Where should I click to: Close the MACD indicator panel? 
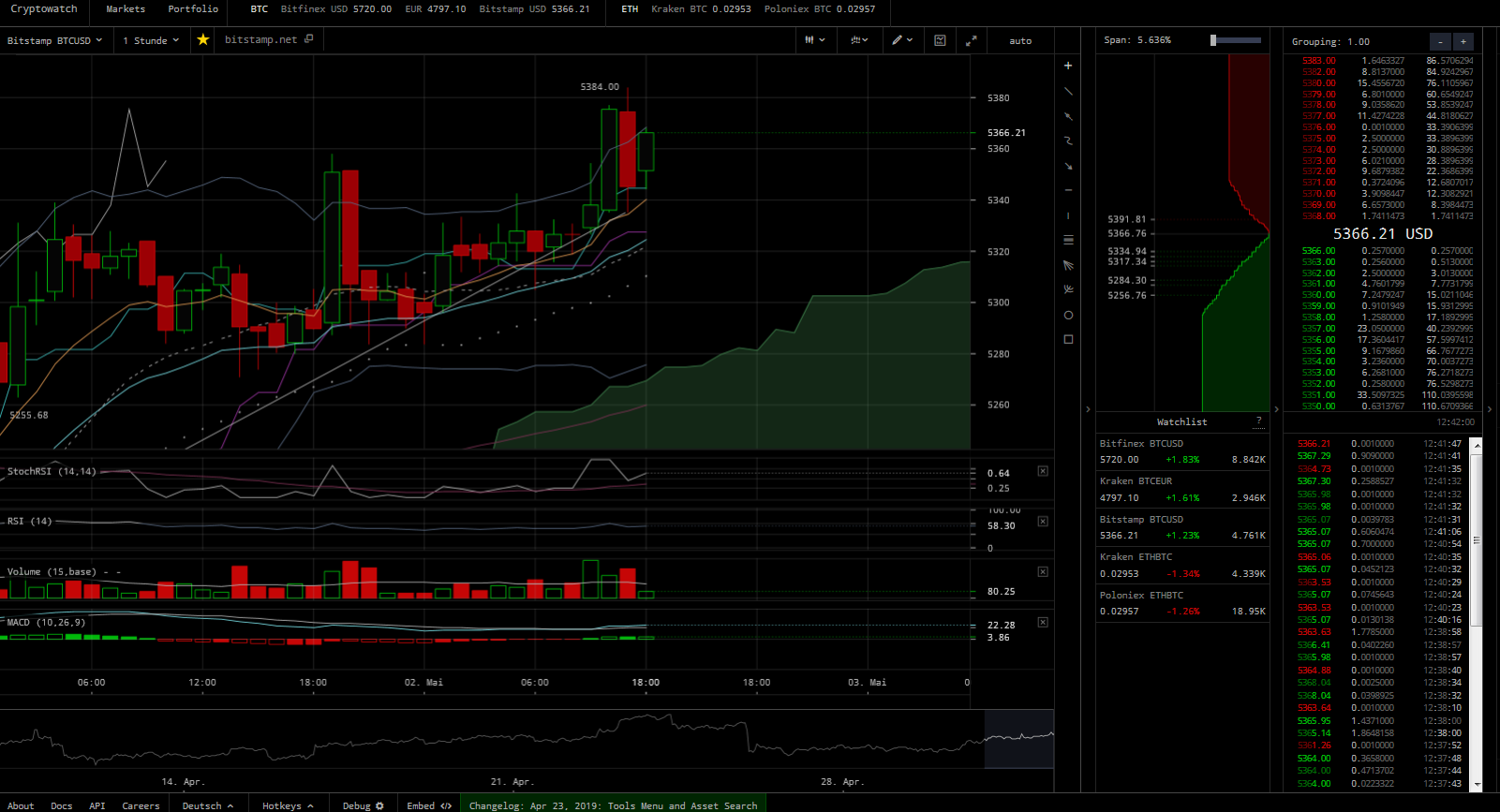(1043, 622)
